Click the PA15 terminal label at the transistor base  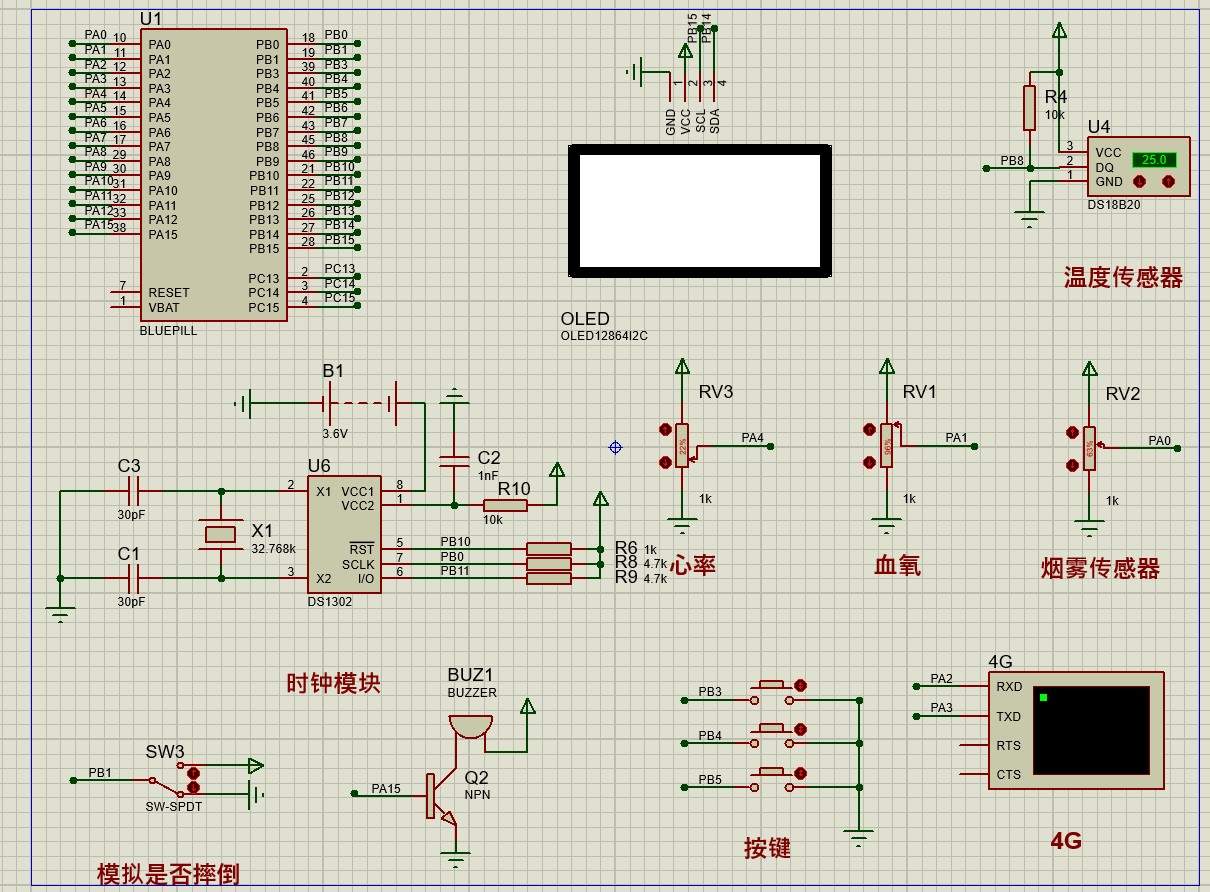(386, 788)
